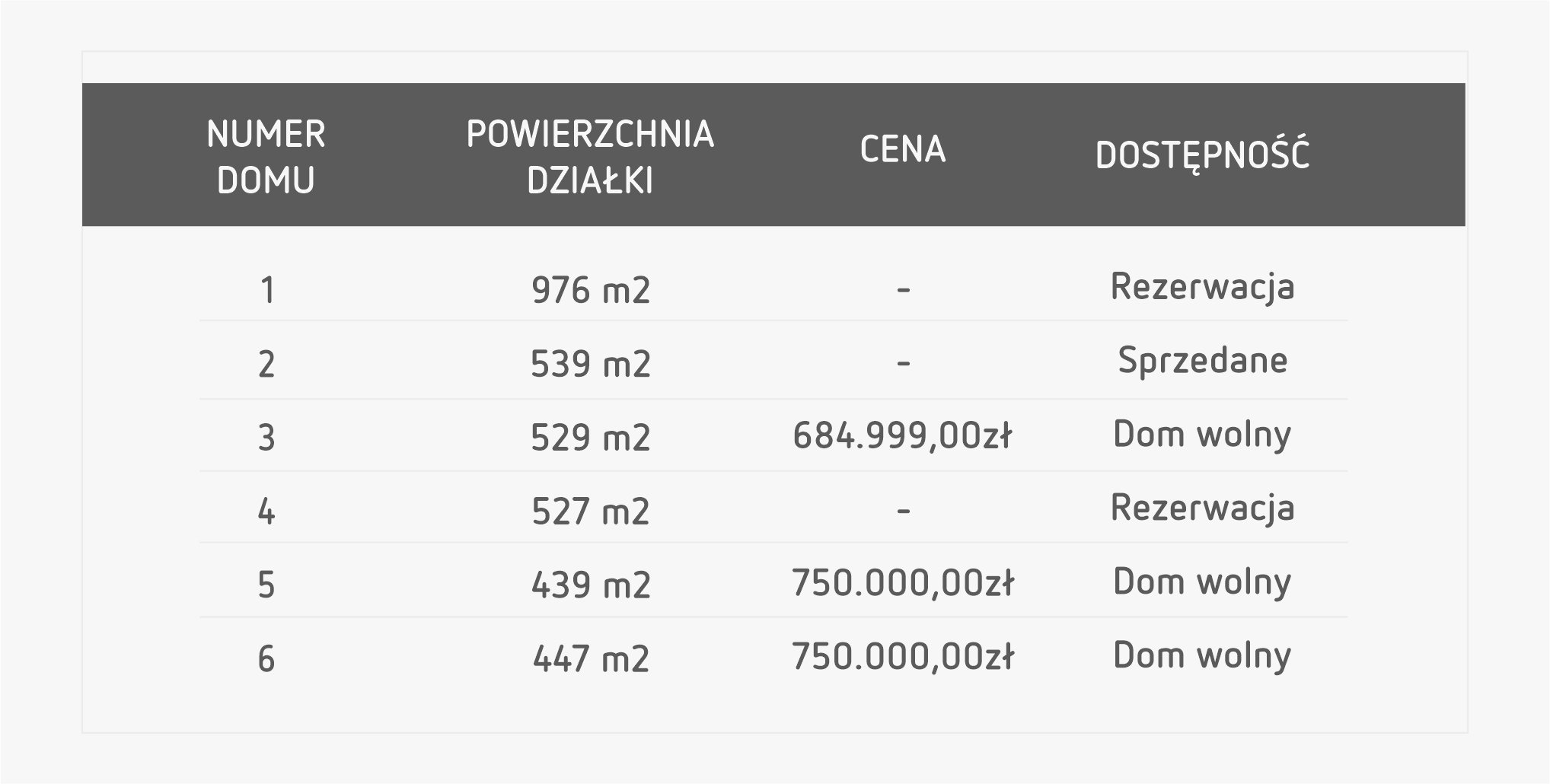Select the DOSTĘPNOŚĆ column header

[x=1202, y=155]
